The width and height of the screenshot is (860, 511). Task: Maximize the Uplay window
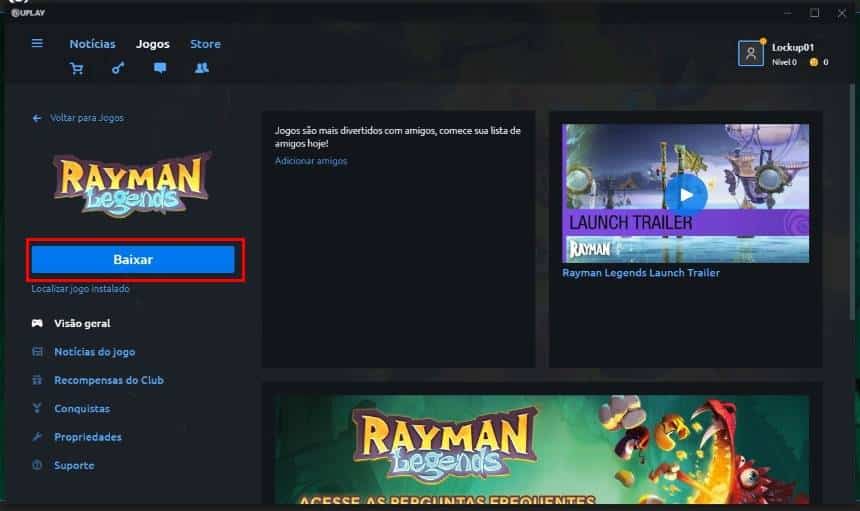tap(814, 13)
